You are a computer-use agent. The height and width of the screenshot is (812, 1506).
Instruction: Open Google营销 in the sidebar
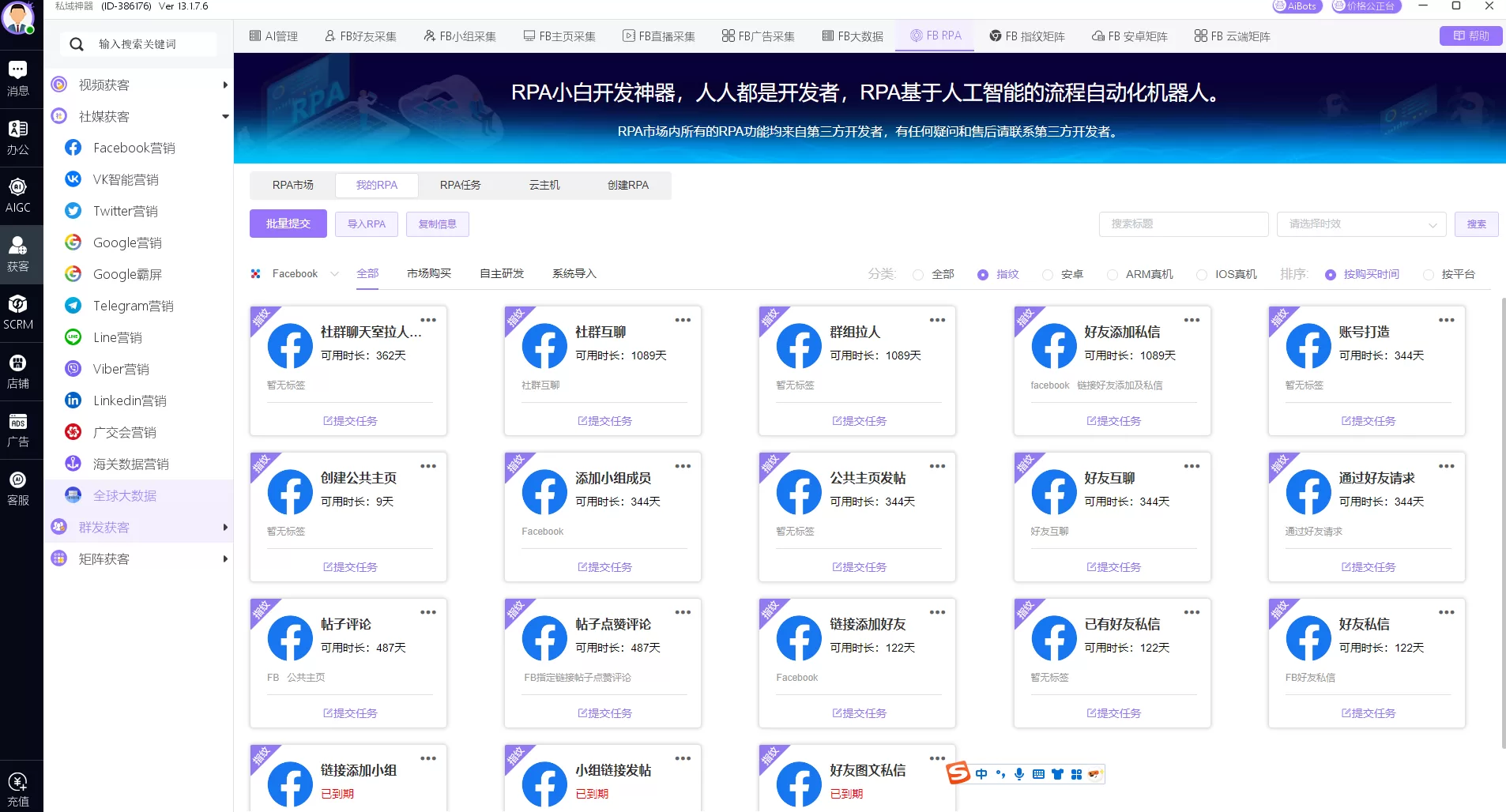[127, 242]
